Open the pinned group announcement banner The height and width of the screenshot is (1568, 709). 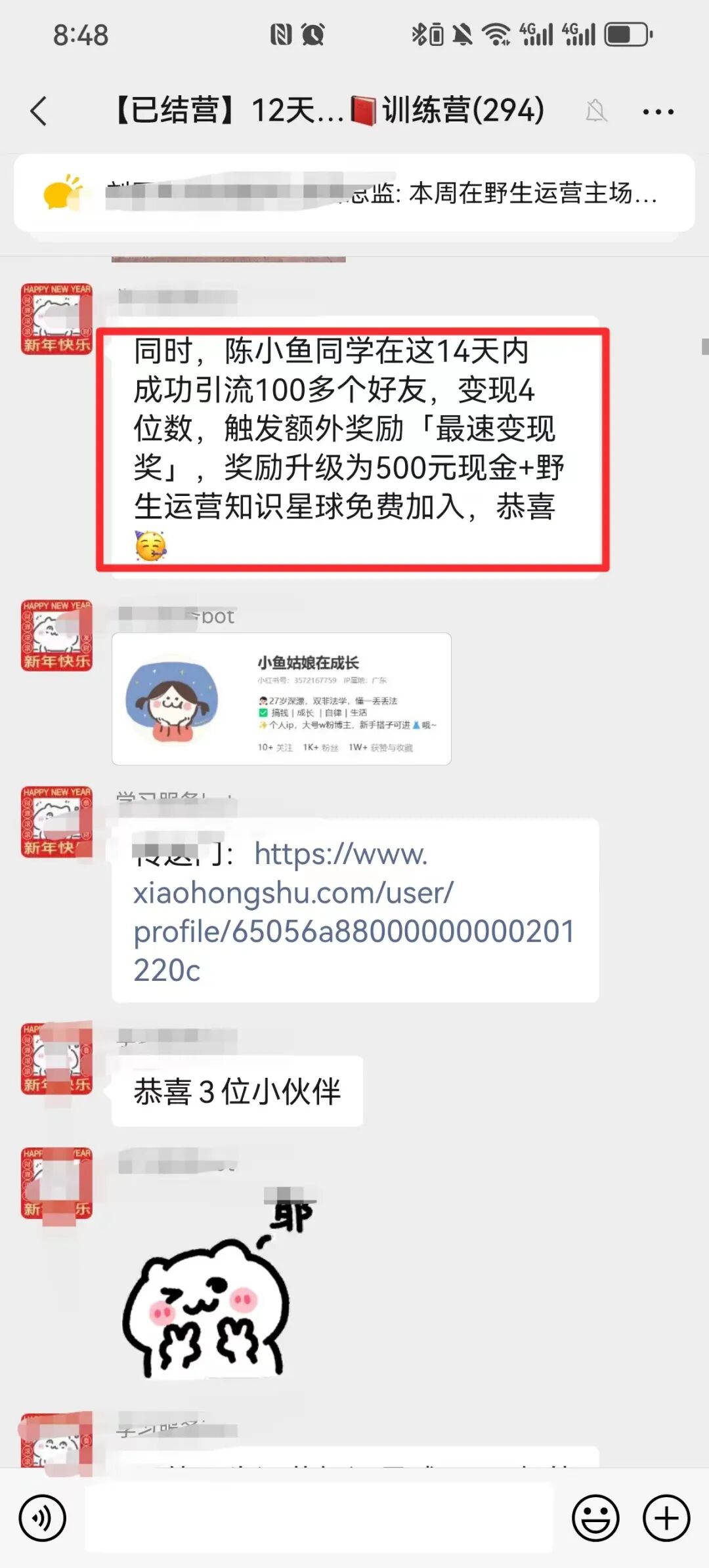(354, 193)
